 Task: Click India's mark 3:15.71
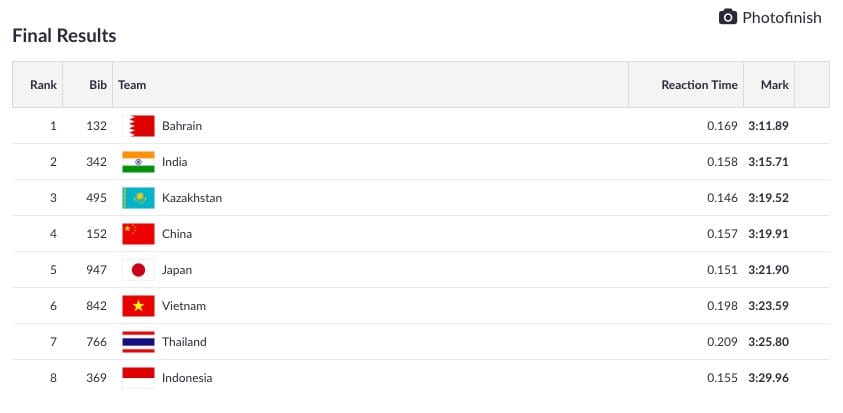768,162
